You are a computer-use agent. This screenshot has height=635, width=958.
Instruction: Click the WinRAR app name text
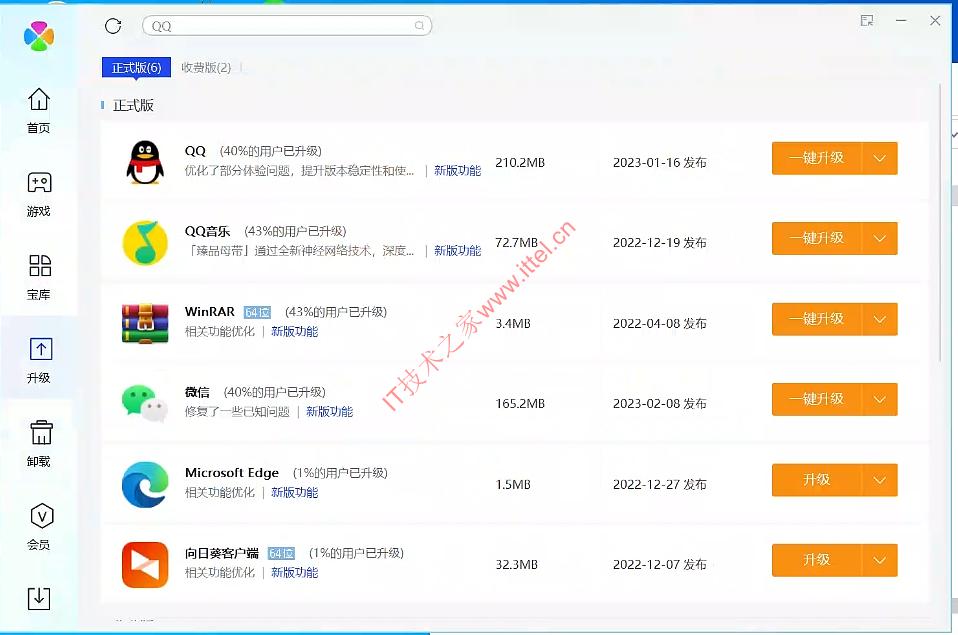pos(210,312)
